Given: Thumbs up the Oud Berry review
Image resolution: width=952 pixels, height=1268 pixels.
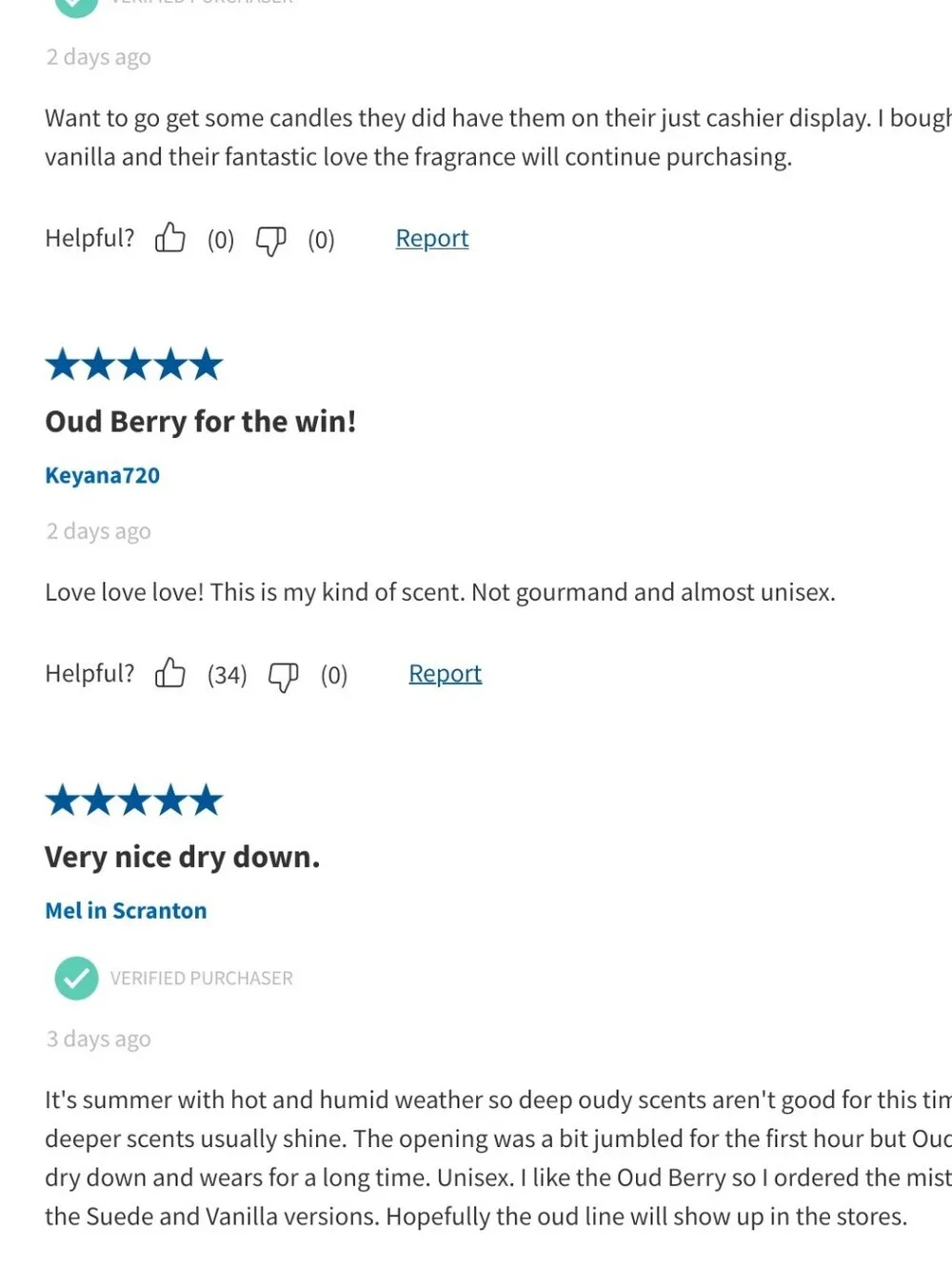Looking at the screenshot, I should 170,674.
